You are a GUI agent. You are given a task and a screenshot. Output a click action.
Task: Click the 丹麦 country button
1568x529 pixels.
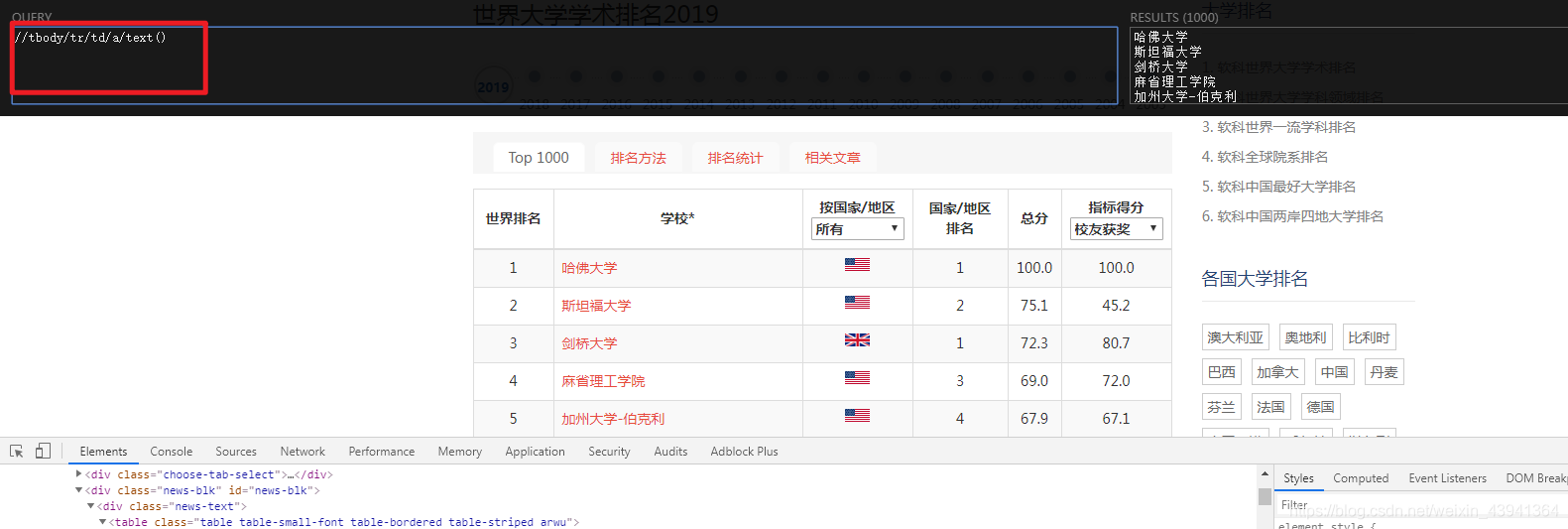coord(1384,372)
